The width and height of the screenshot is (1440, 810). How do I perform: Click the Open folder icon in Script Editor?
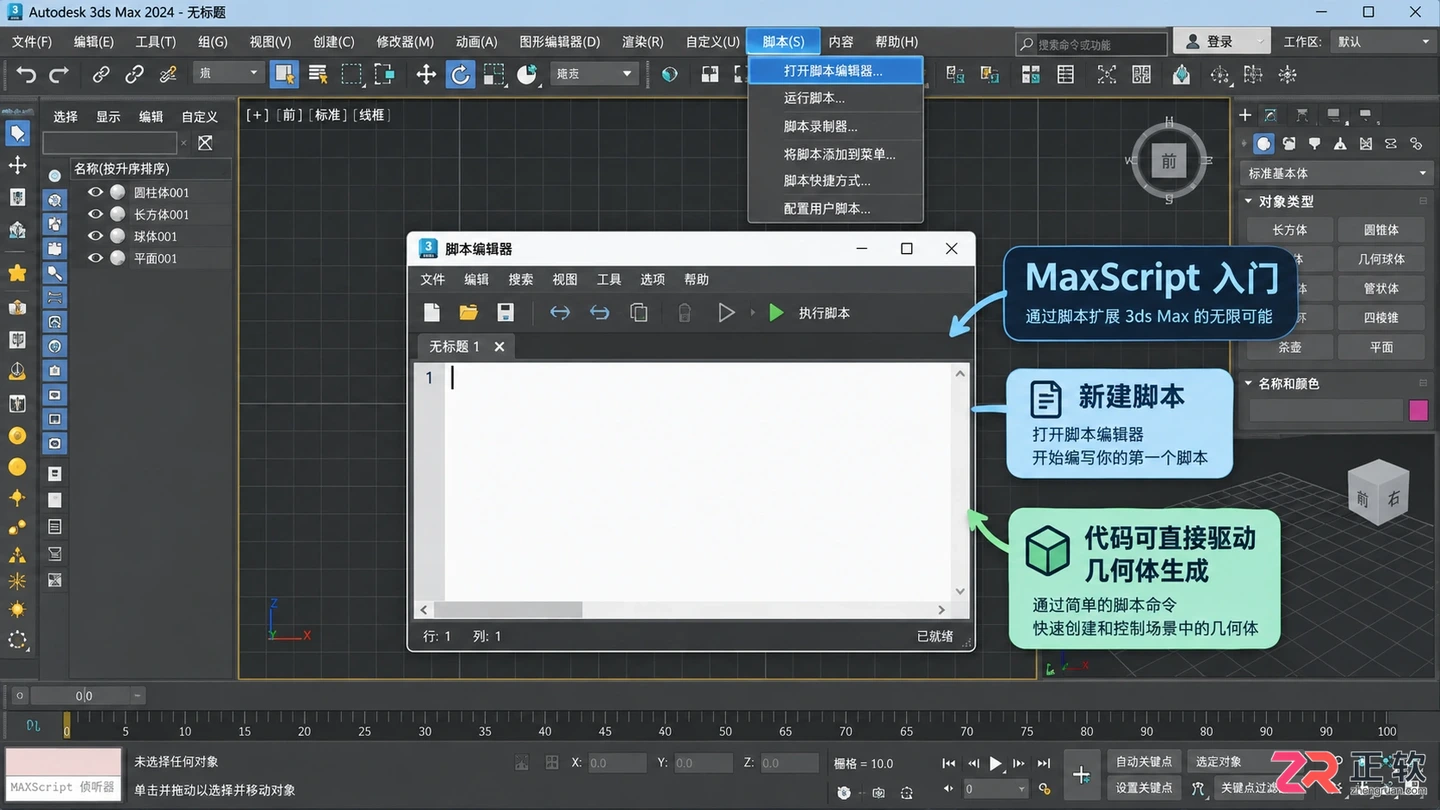tap(468, 313)
